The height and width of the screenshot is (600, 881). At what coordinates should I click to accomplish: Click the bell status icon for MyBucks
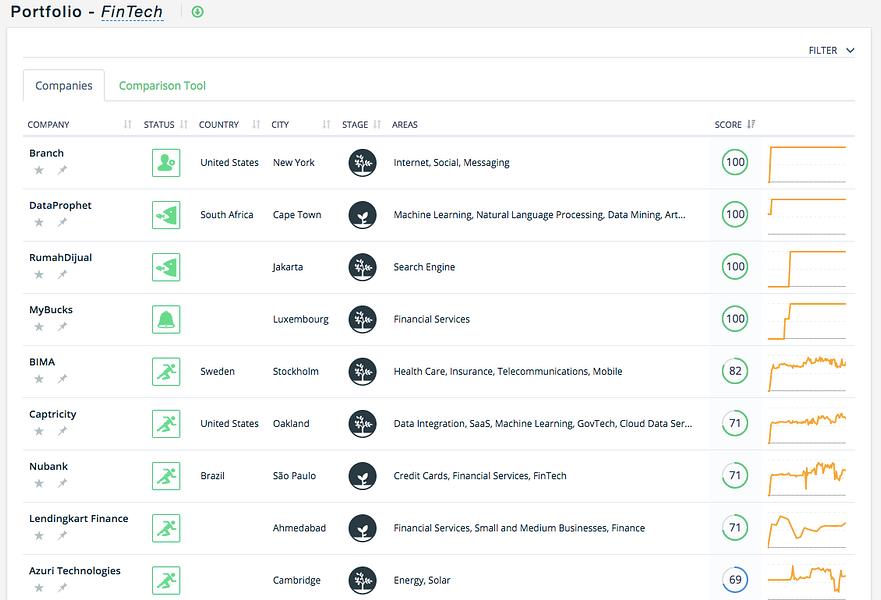[x=166, y=320]
